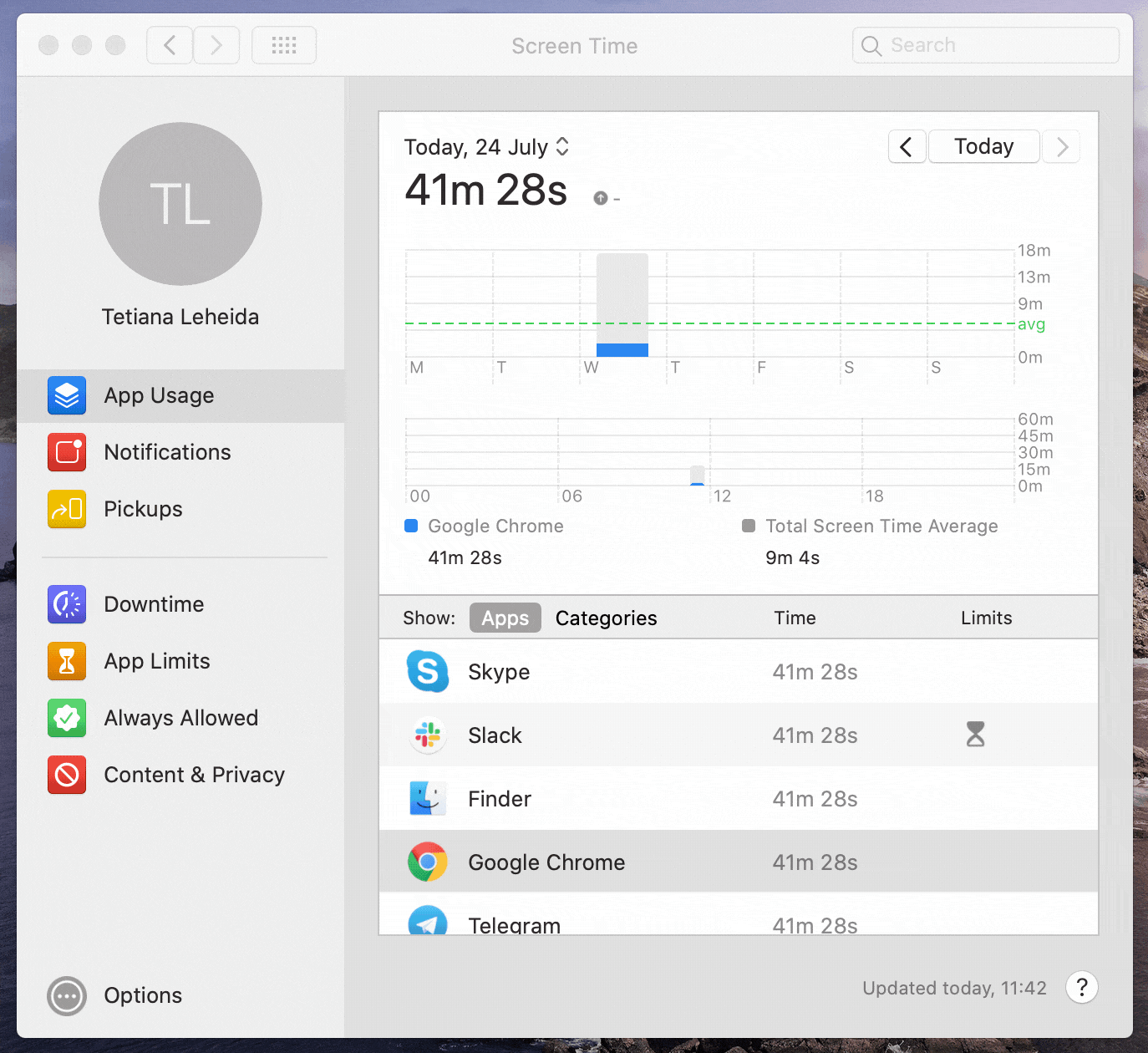Image resolution: width=1148 pixels, height=1053 pixels.
Task: Click the Today button
Action: tap(984, 147)
